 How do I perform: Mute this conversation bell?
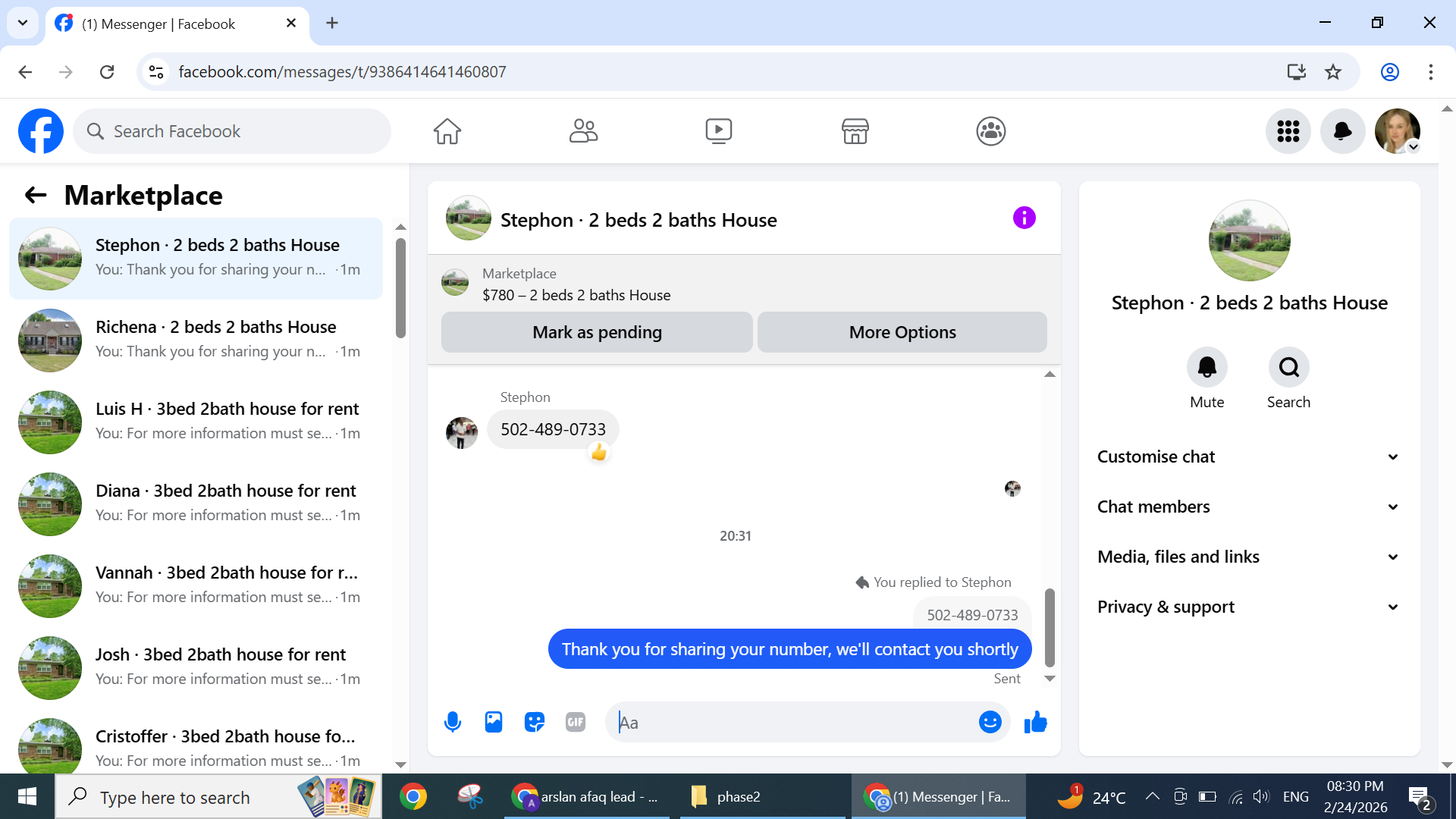pos(1207,368)
